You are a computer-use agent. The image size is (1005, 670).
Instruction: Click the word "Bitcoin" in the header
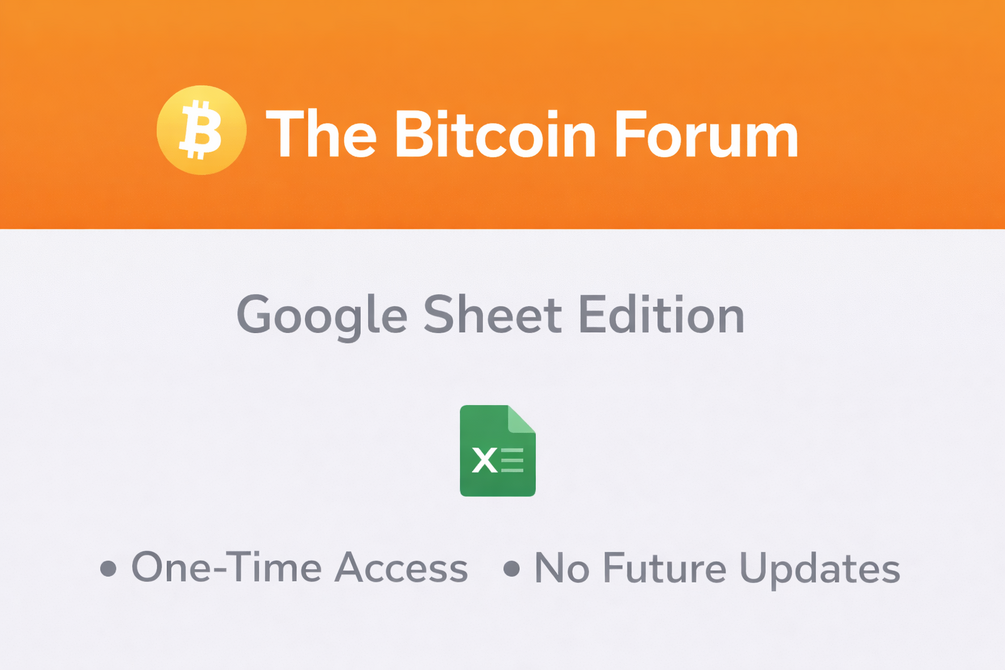491,133
